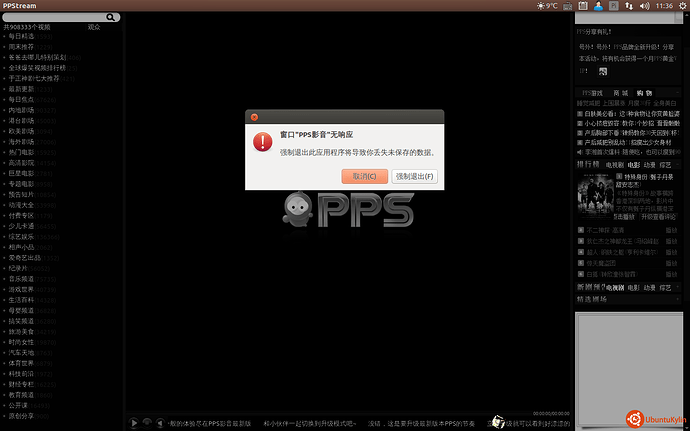Click the stop button in the player bar

[x=147, y=423]
